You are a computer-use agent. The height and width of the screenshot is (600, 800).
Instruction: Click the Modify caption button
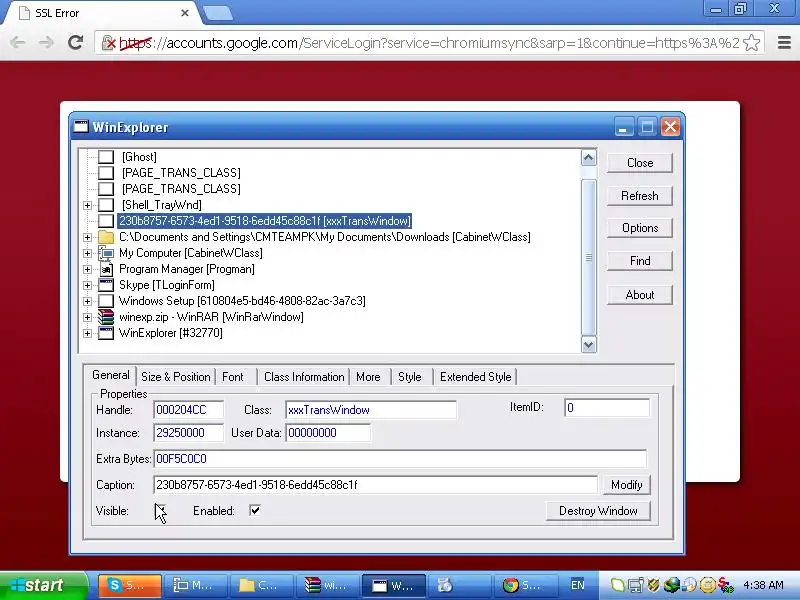click(627, 485)
